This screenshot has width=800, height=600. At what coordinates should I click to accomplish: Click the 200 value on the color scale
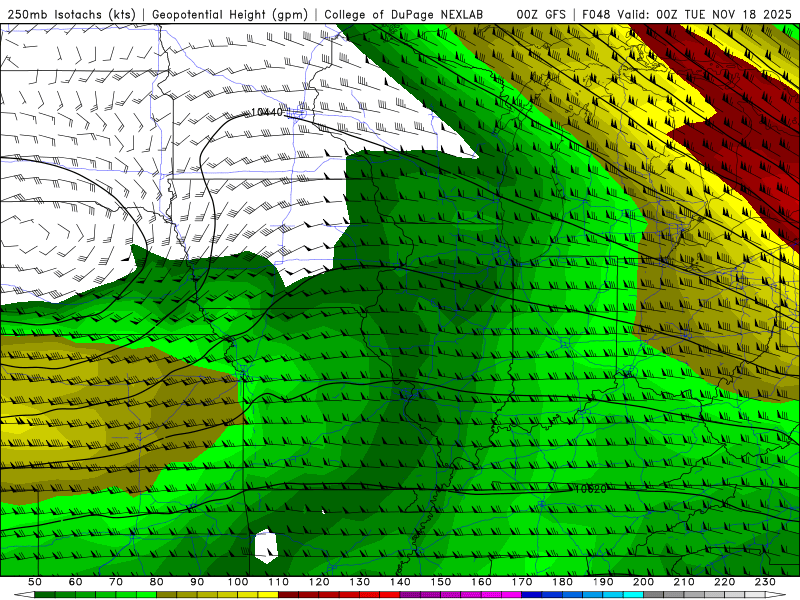pos(643,582)
